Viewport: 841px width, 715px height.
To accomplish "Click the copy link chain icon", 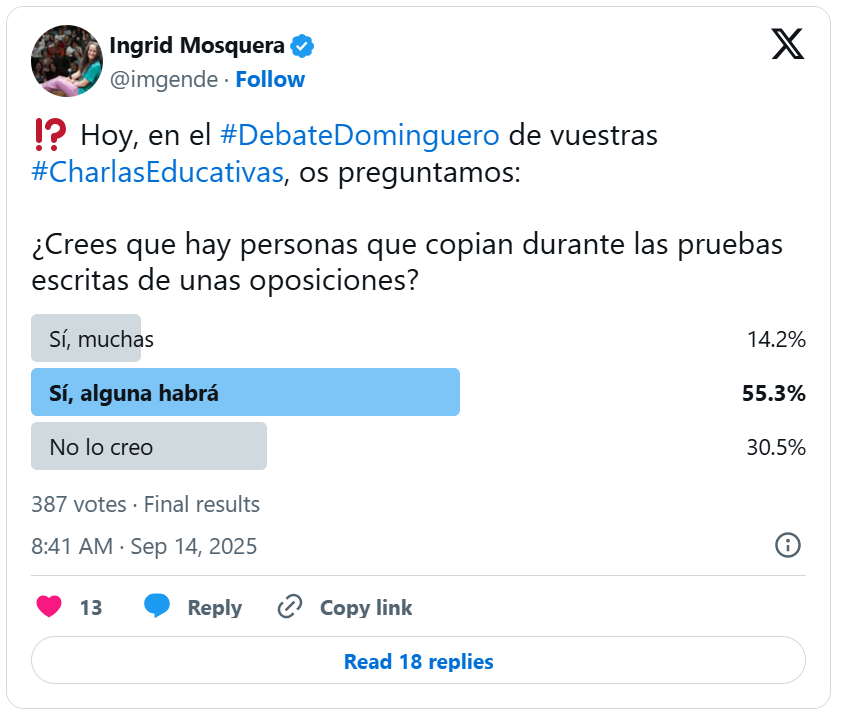I will click(x=290, y=607).
